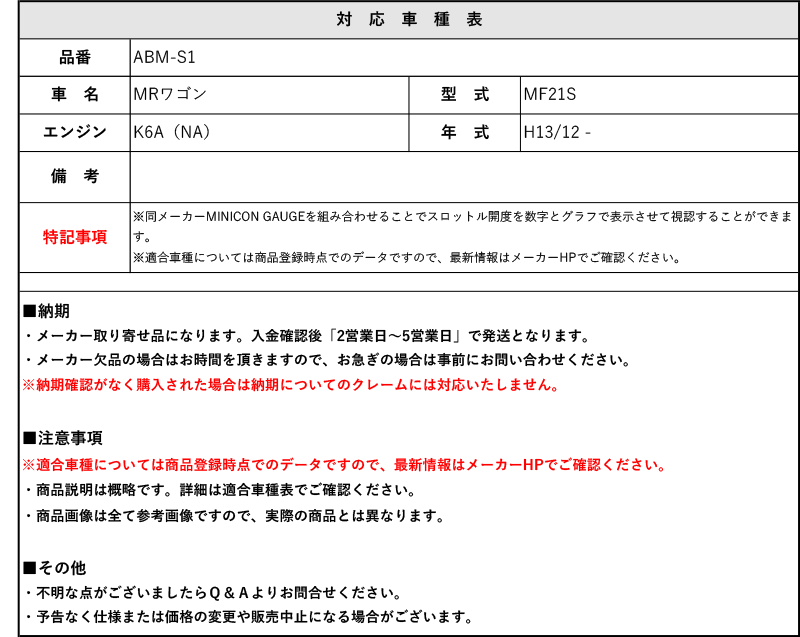800x637 pixels.
Task: Click the model code MF21S
Action: coord(549,94)
